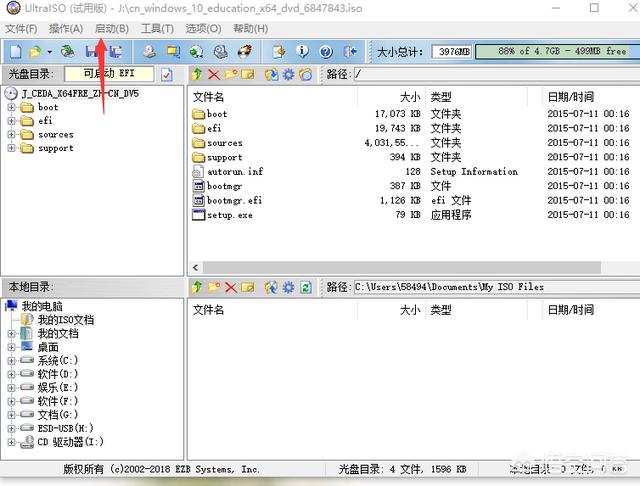Select CD 驱动器(I:) in local tree

70,442
